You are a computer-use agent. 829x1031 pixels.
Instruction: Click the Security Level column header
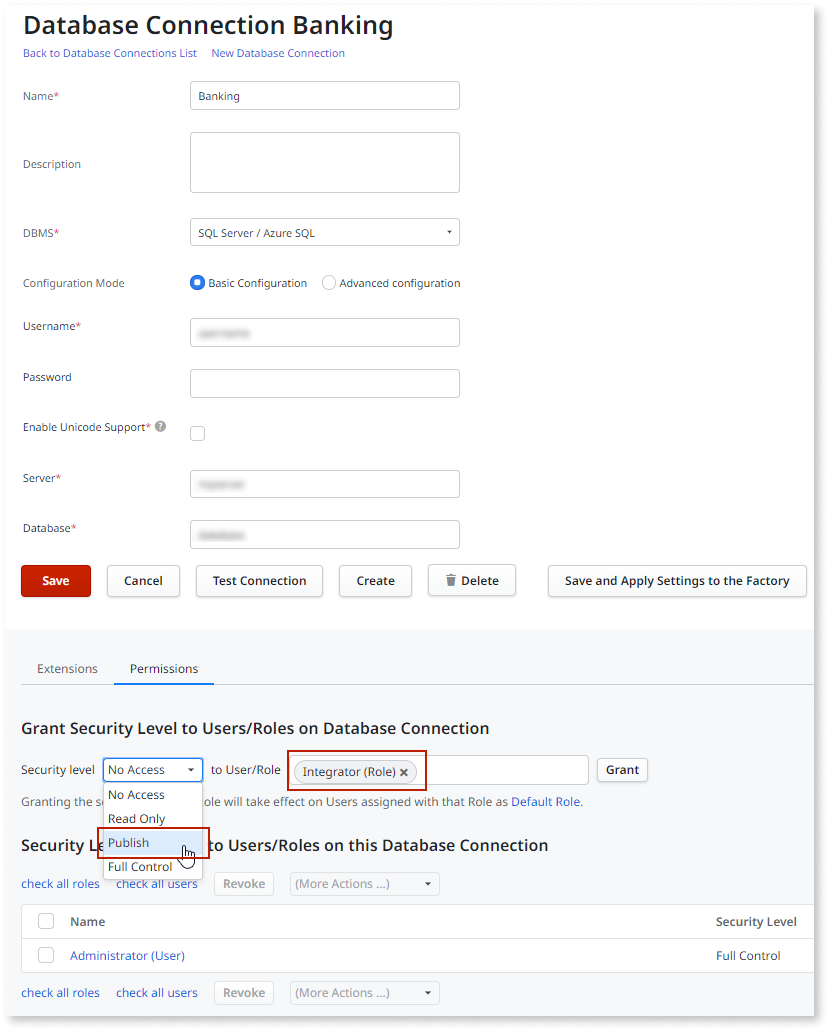[x=756, y=922]
